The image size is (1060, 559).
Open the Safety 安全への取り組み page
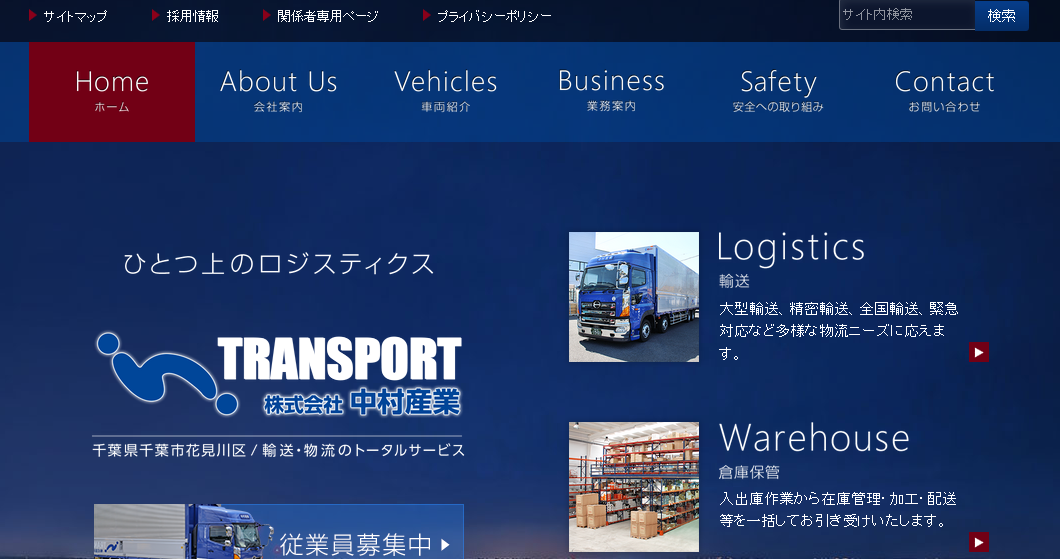[778, 91]
